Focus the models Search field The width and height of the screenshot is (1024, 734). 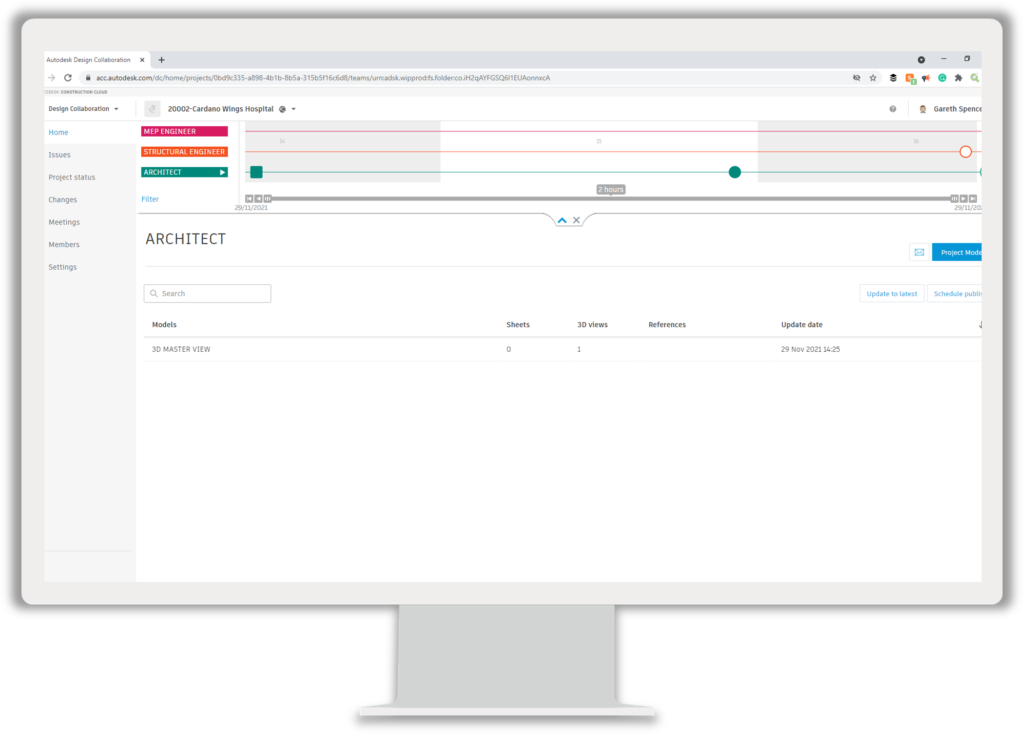[x=208, y=293]
